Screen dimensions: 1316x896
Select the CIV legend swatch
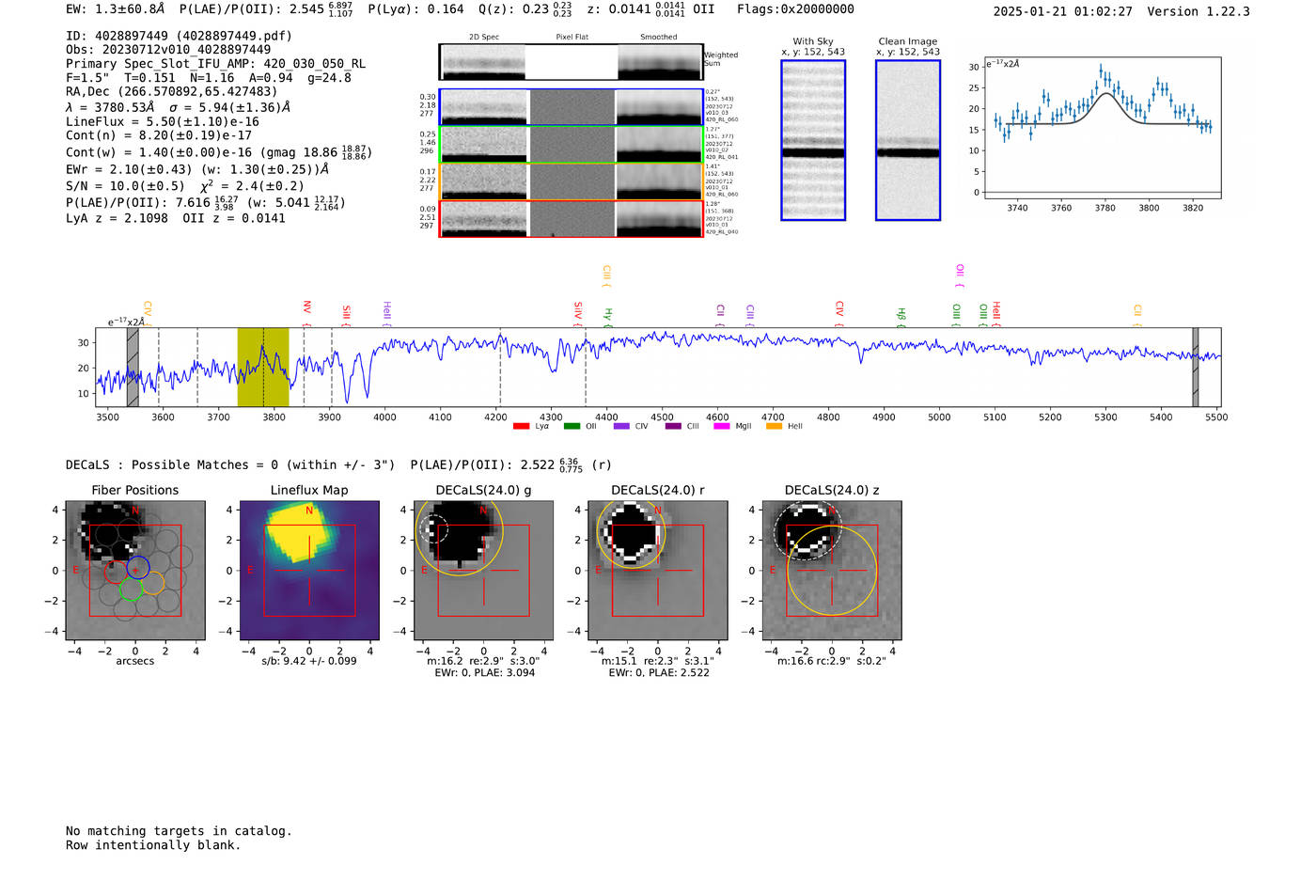(x=621, y=426)
